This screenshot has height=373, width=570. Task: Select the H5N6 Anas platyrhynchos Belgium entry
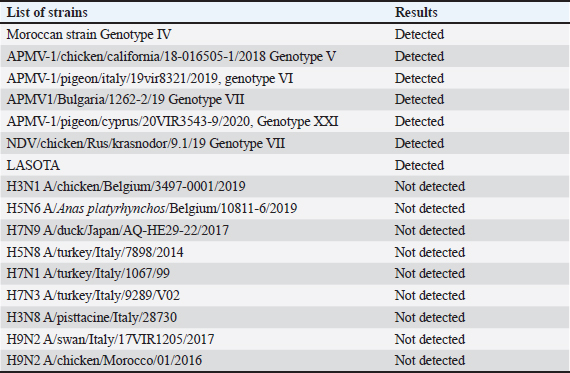(152, 209)
